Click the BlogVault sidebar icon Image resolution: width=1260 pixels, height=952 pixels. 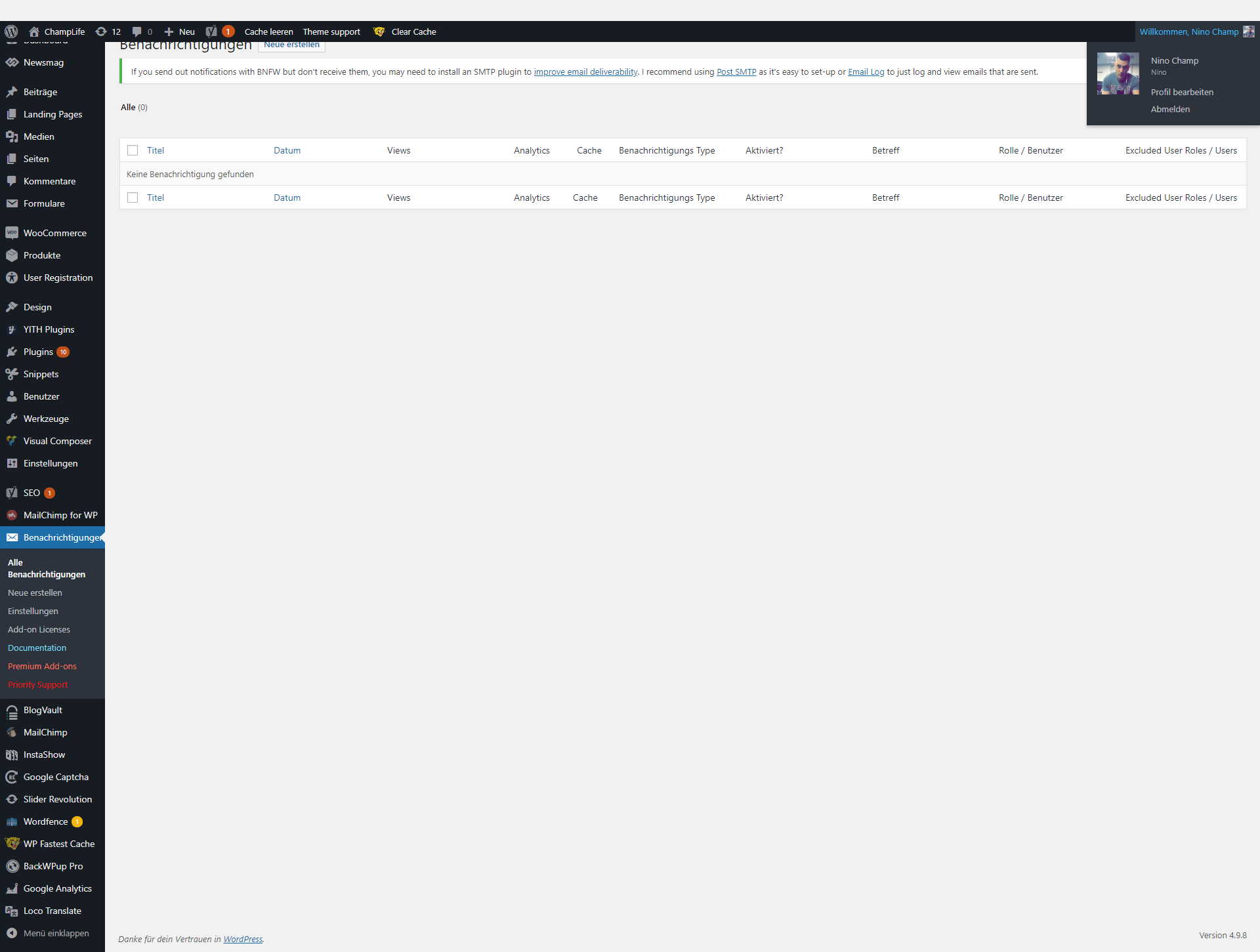(12, 711)
